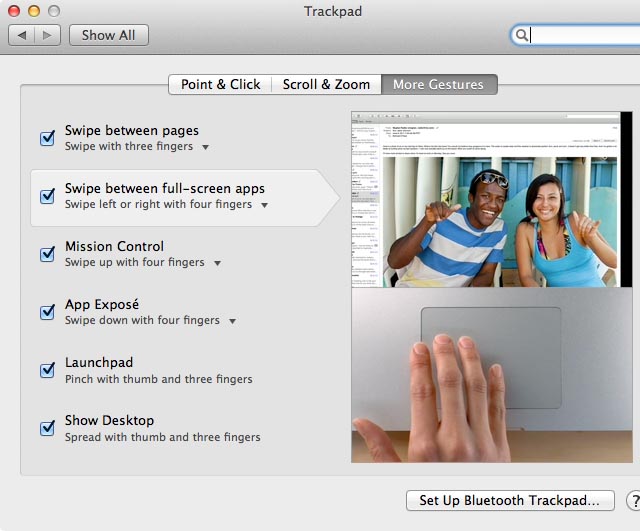Disable the App Exposé checkbox
The image size is (640, 531).
(47, 312)
